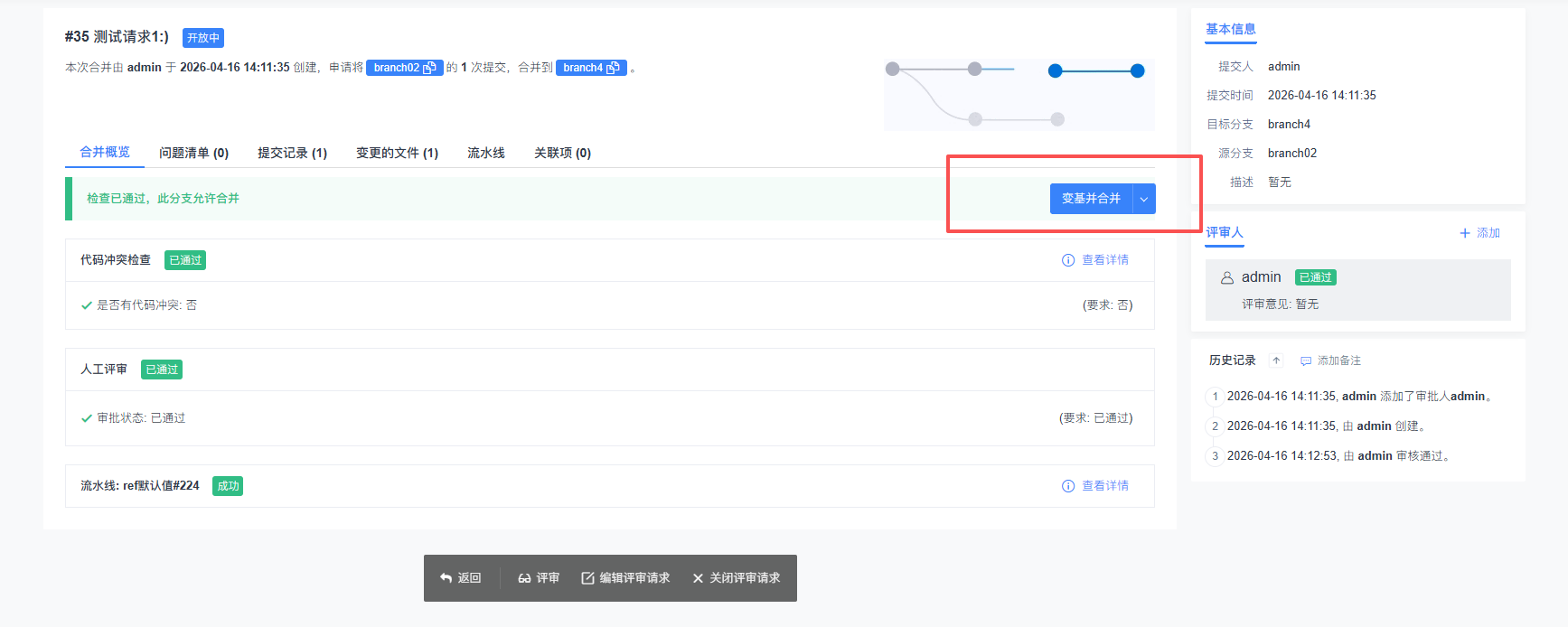Viewport: 1568px width, 627px height.
Task: Click the branch02 source branch tag
Action: [405, 68]
